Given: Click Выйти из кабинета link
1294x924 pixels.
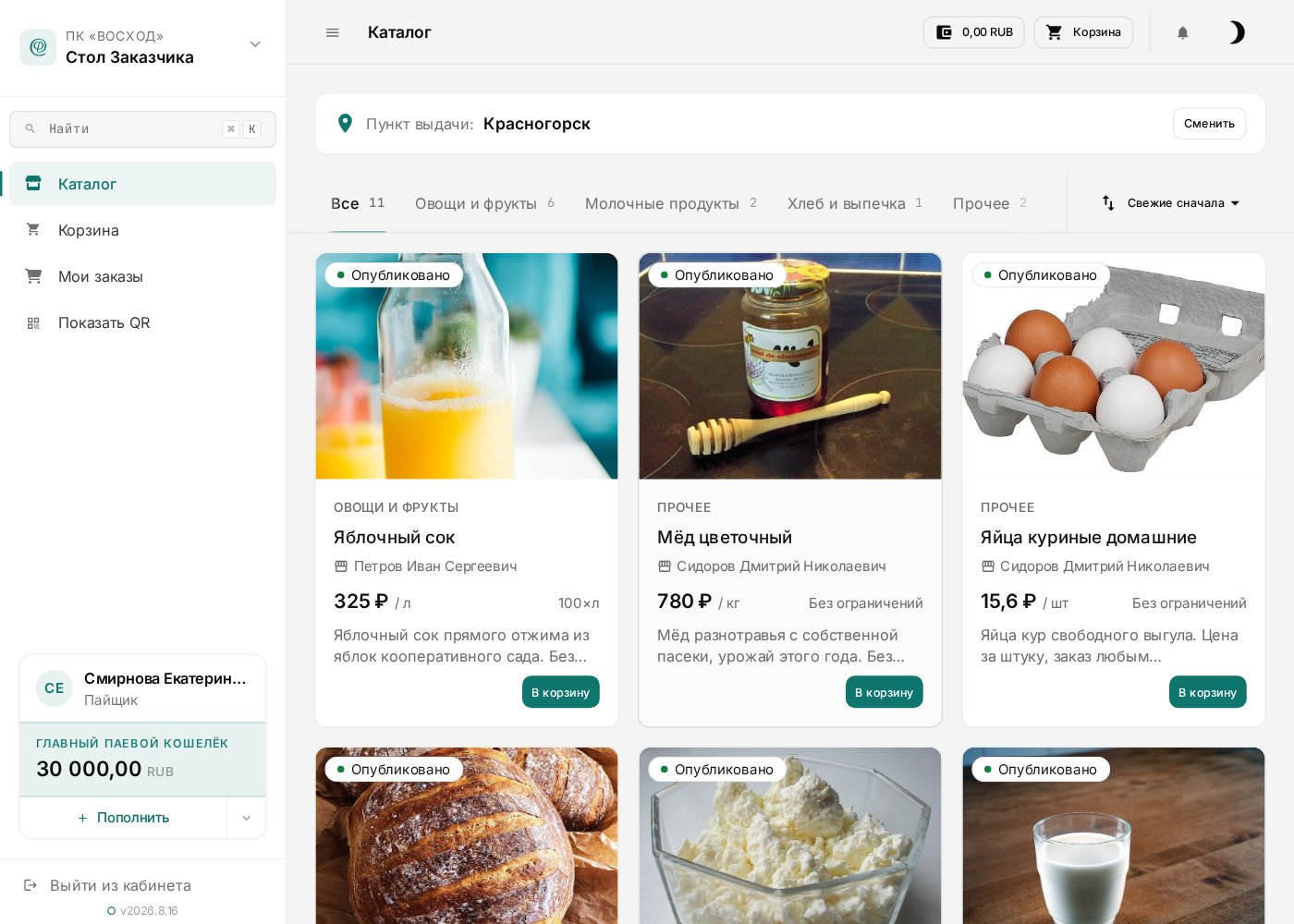Looking at the screenshot, I should tap(107, 885).
